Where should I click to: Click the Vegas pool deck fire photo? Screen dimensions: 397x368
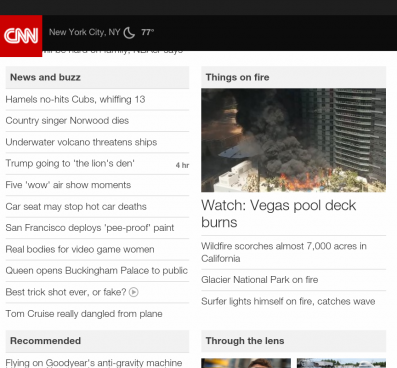pos(293,140)
